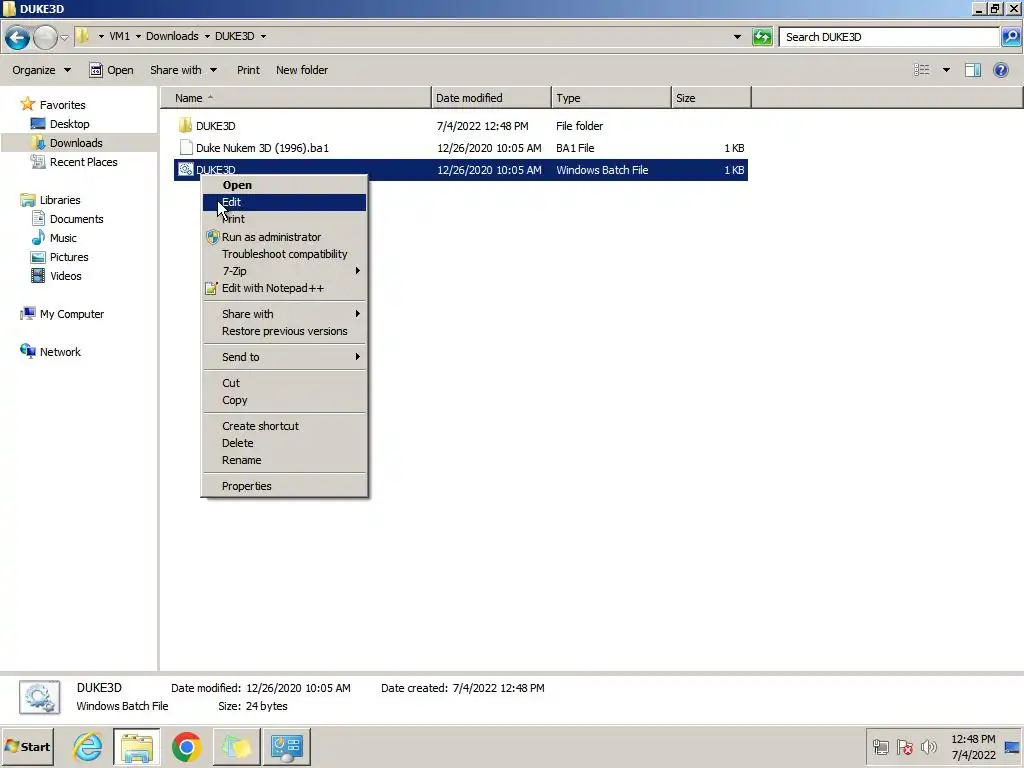Choose Print from the context menu
1024x768 pixels.
[284, 219]
